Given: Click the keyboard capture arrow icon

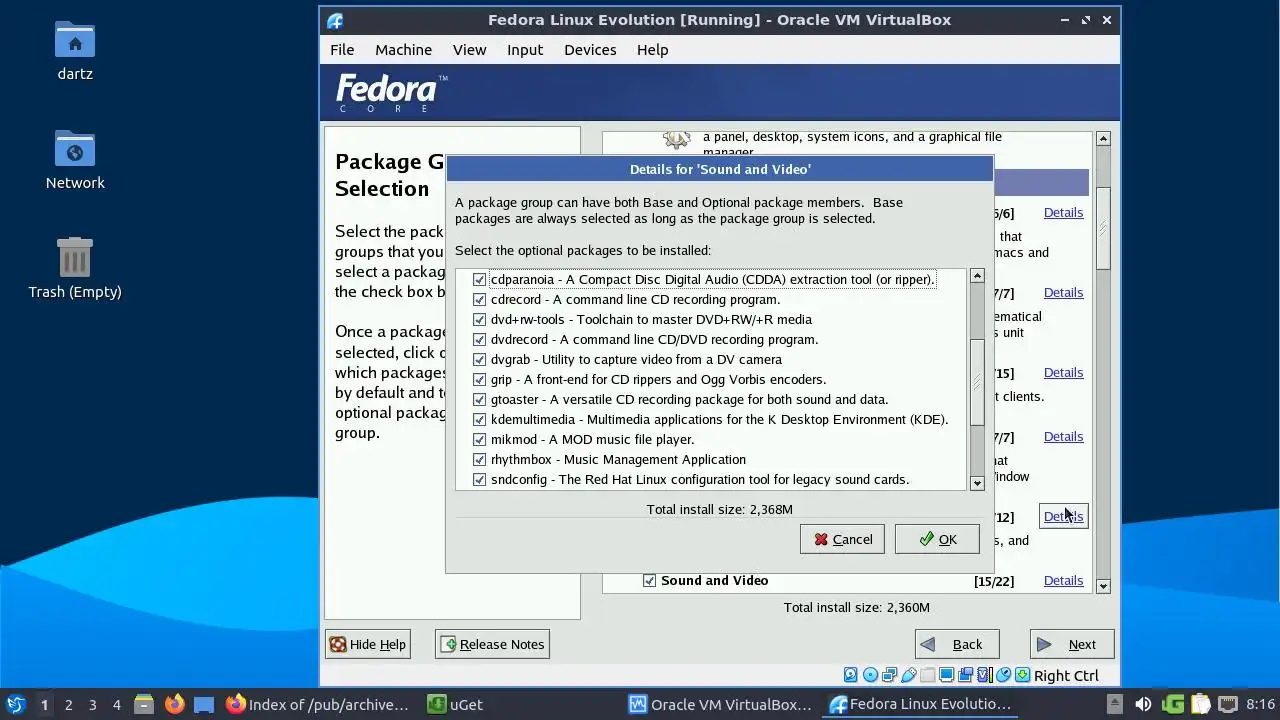Looking at the screenshot, I should 1023,675.
